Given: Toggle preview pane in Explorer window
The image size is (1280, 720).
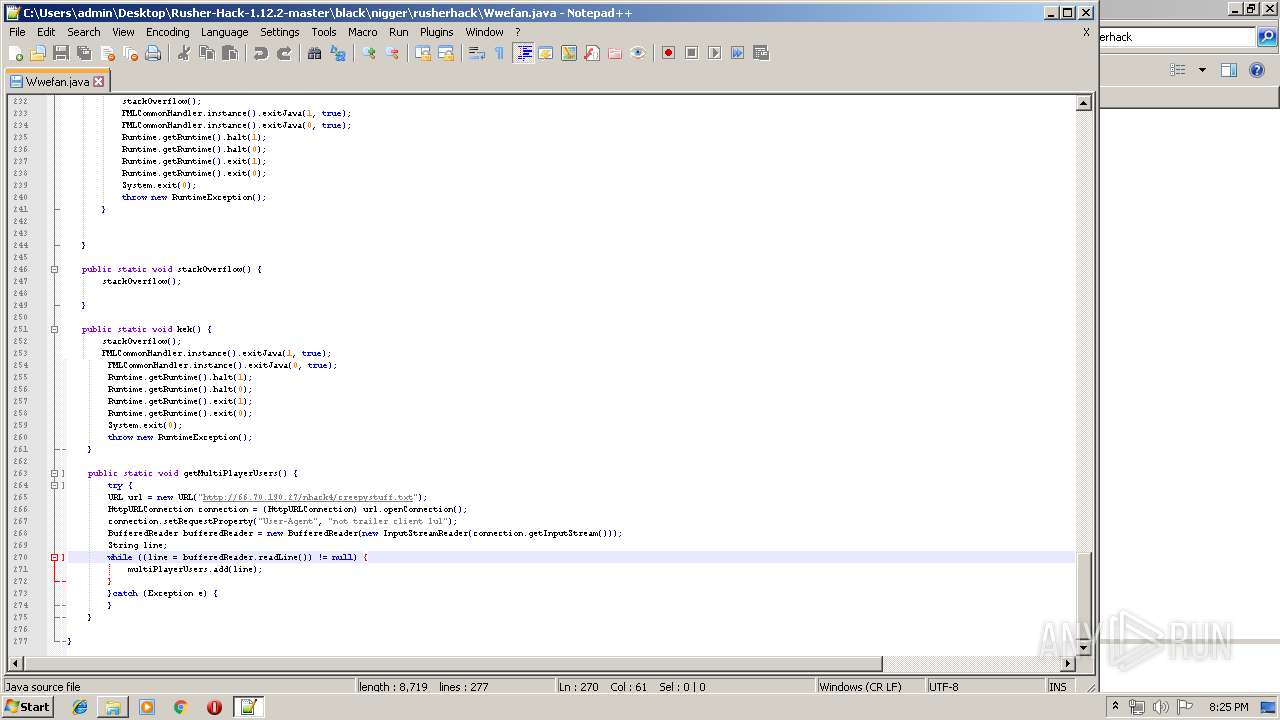Looking at the screenshot, I should click(x=1229, y=70).
